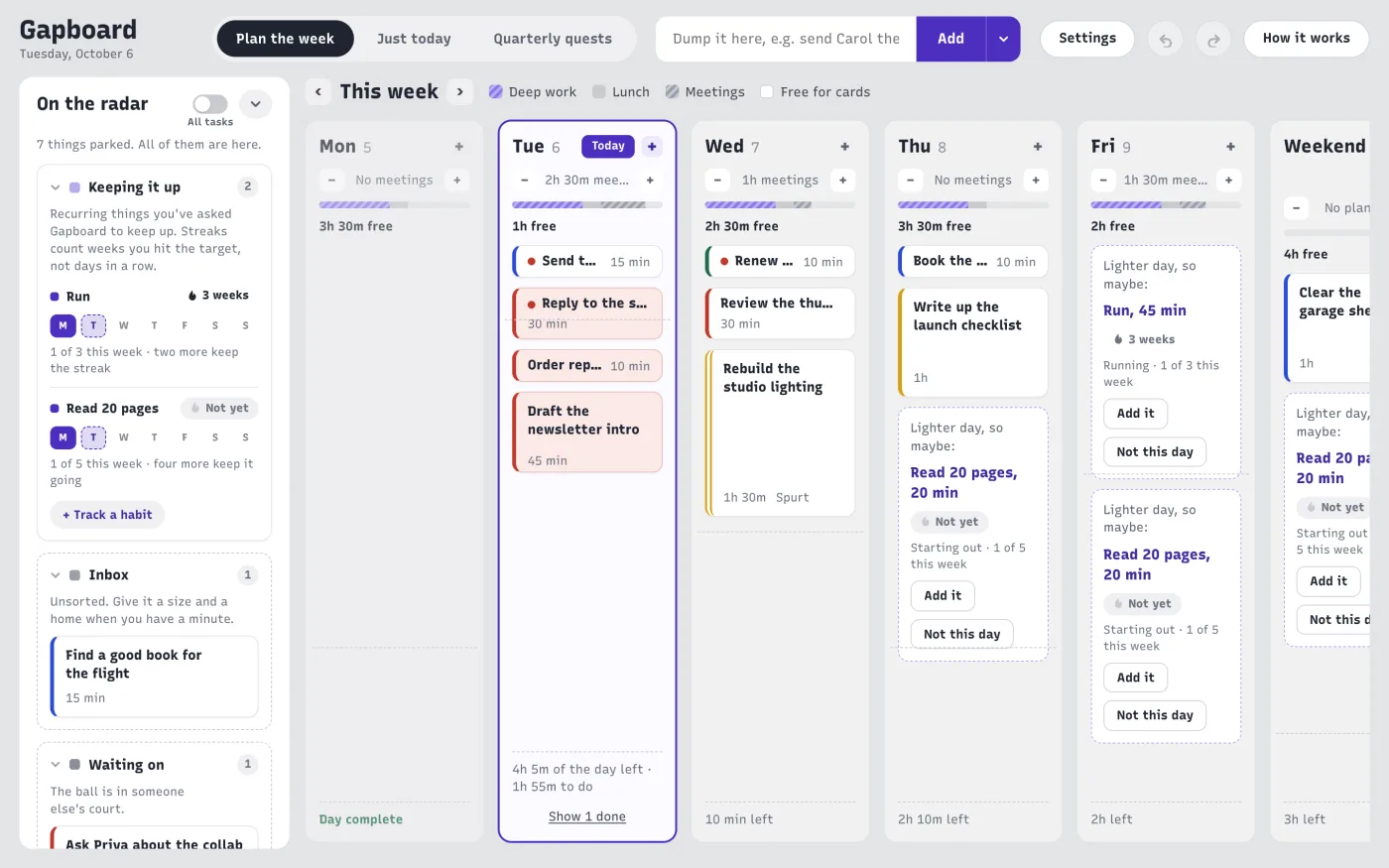Image resolution: width=1389 pixels, height=868 pixels.
Task: Add a card to Monday plus icon
Action: [x=459, y=147]
